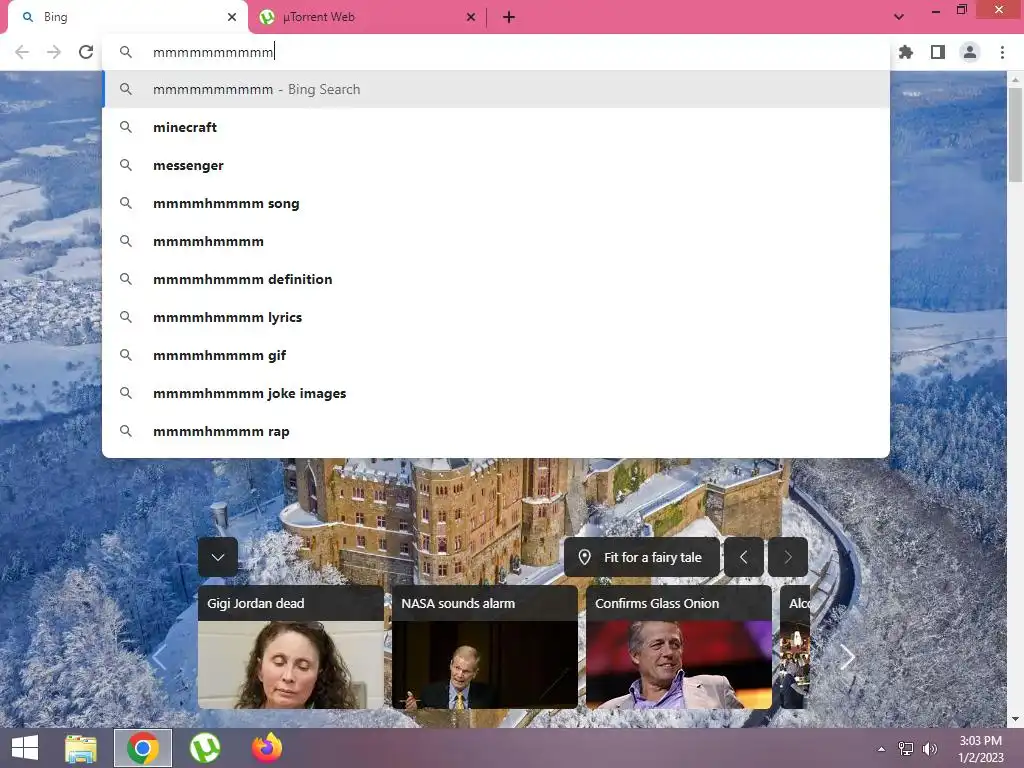Show the previous Bing background image
Image resolution: width=1024 pixels, height=768 pixels.
743,557
